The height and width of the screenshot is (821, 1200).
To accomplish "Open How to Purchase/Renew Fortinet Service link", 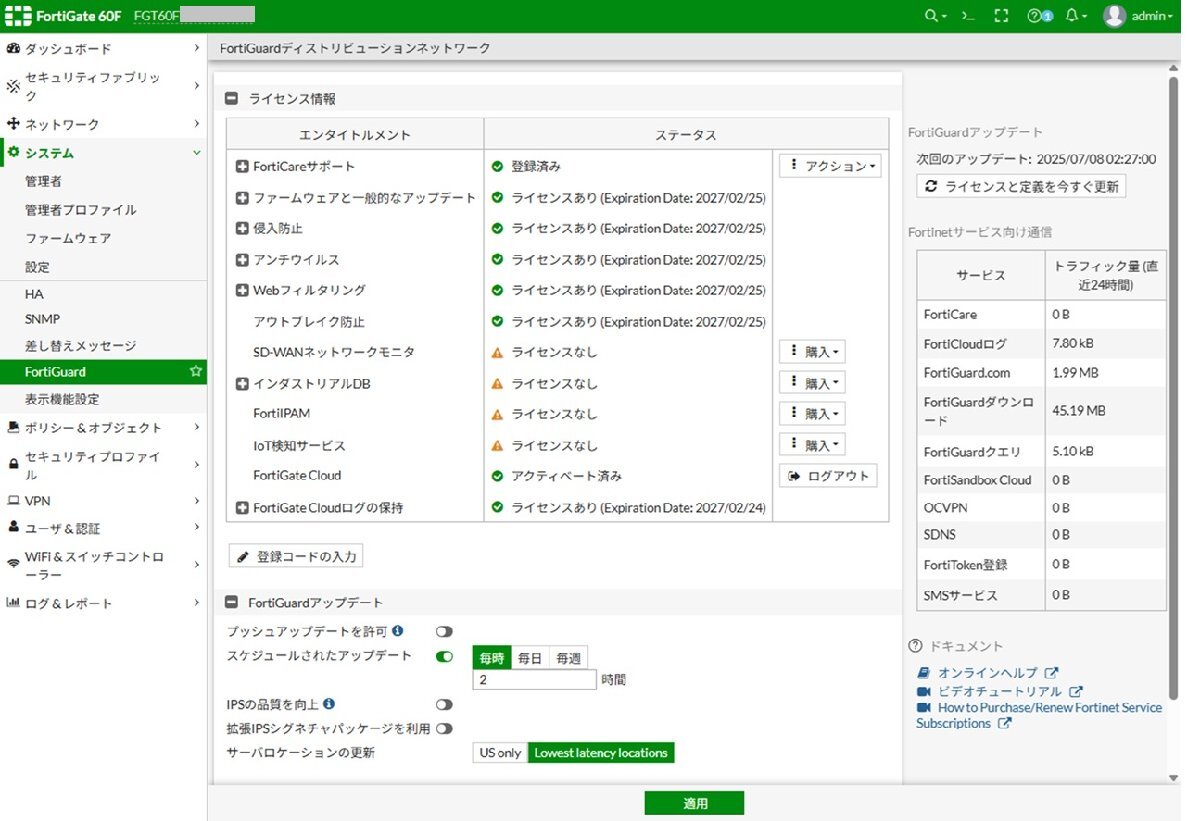I will point(1039,715).
